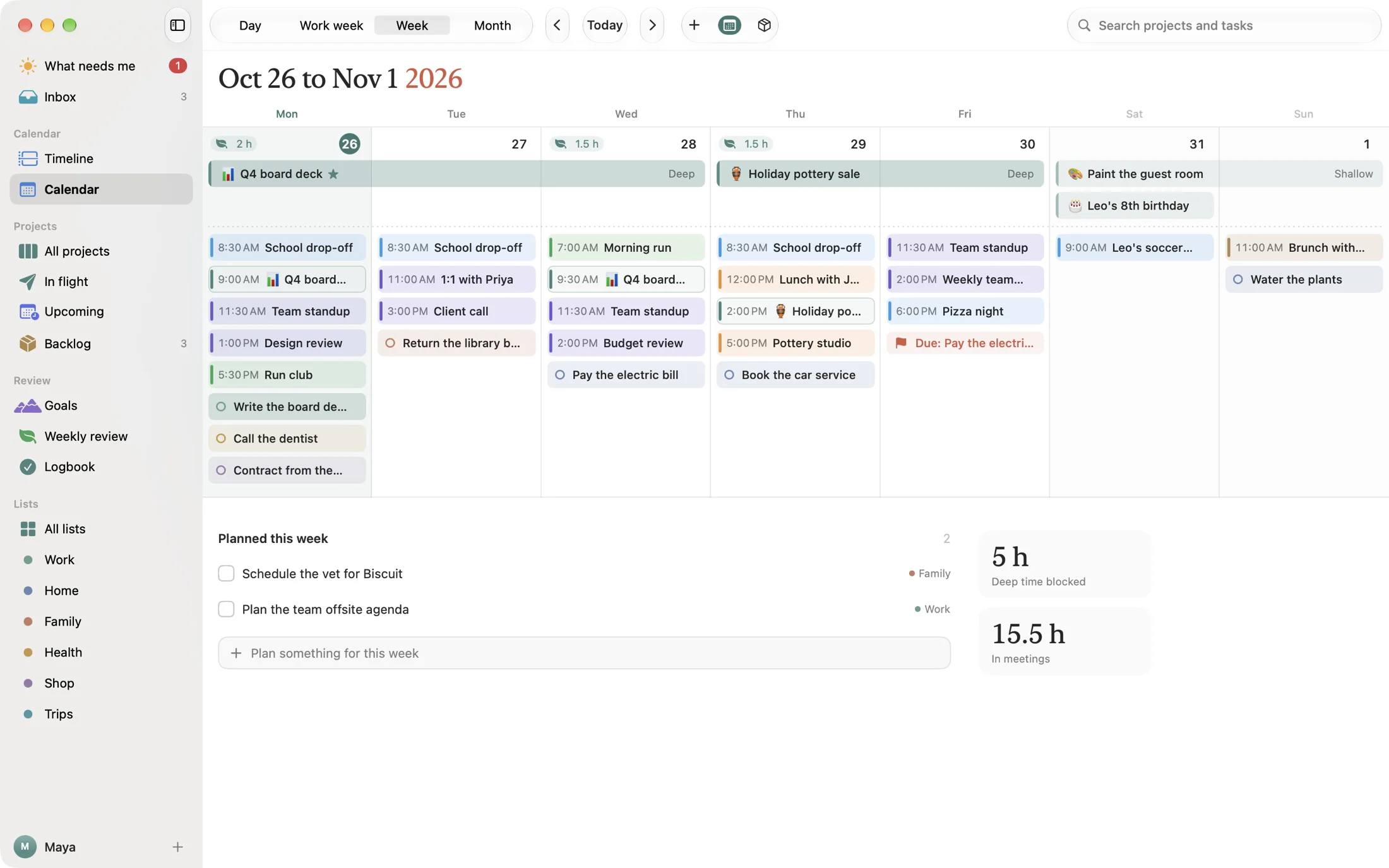Focus Search projects and tasks field
The width and height of the screenshot is (1389, 868).
click(1224, 25)
